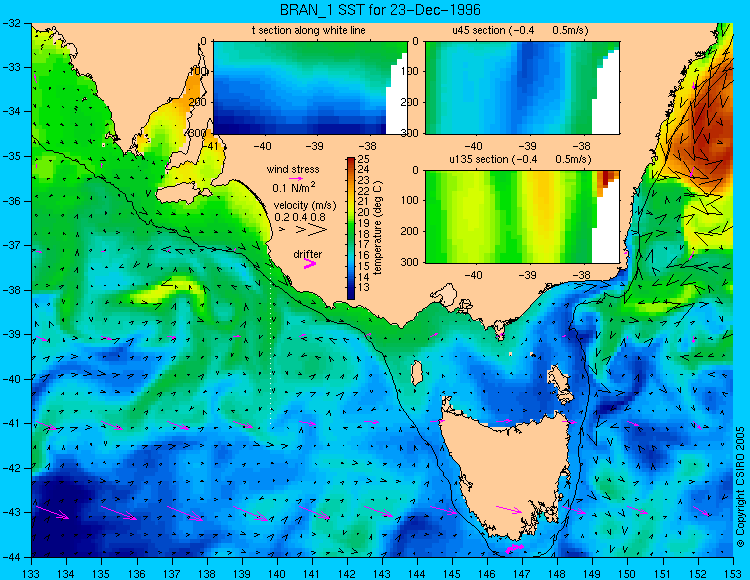Viewport: 750px width, 580px height.
Task: Click latitude label "-44" on main map axis
Action: 11,557
